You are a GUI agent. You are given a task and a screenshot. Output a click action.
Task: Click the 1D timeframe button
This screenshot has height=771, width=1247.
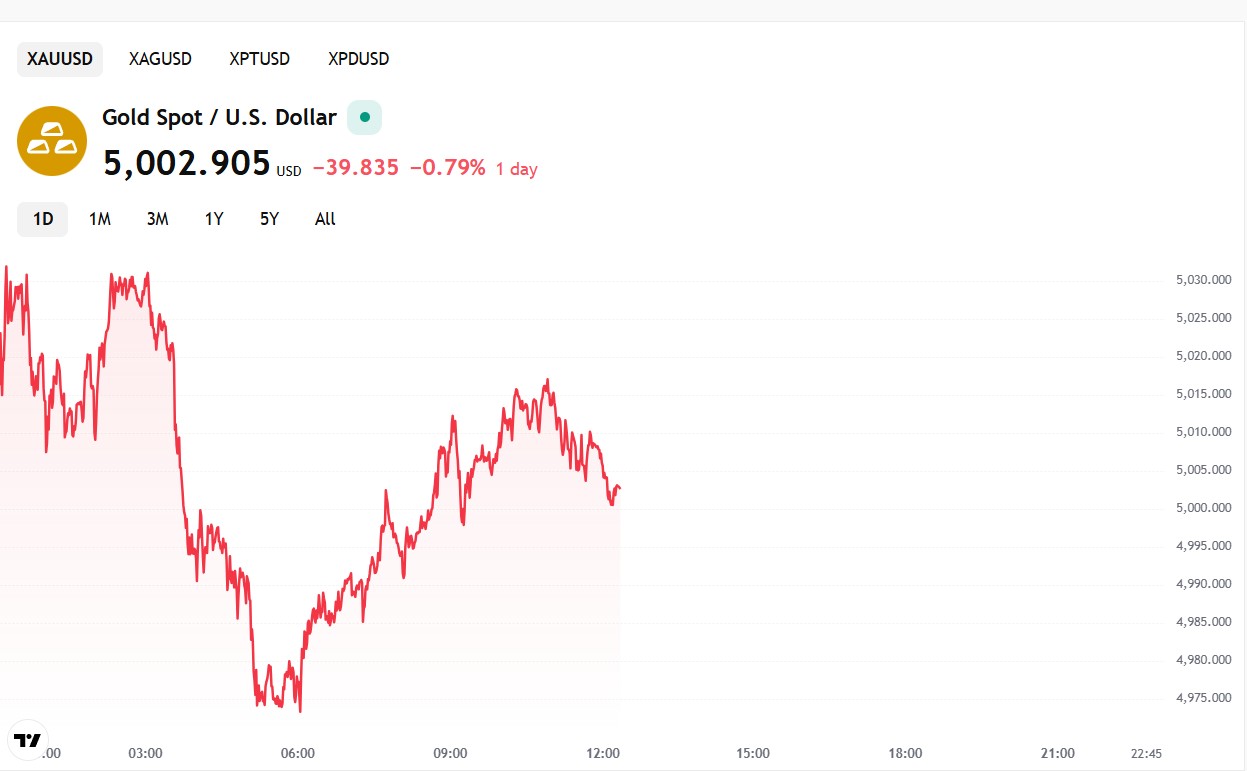(42, 218)
